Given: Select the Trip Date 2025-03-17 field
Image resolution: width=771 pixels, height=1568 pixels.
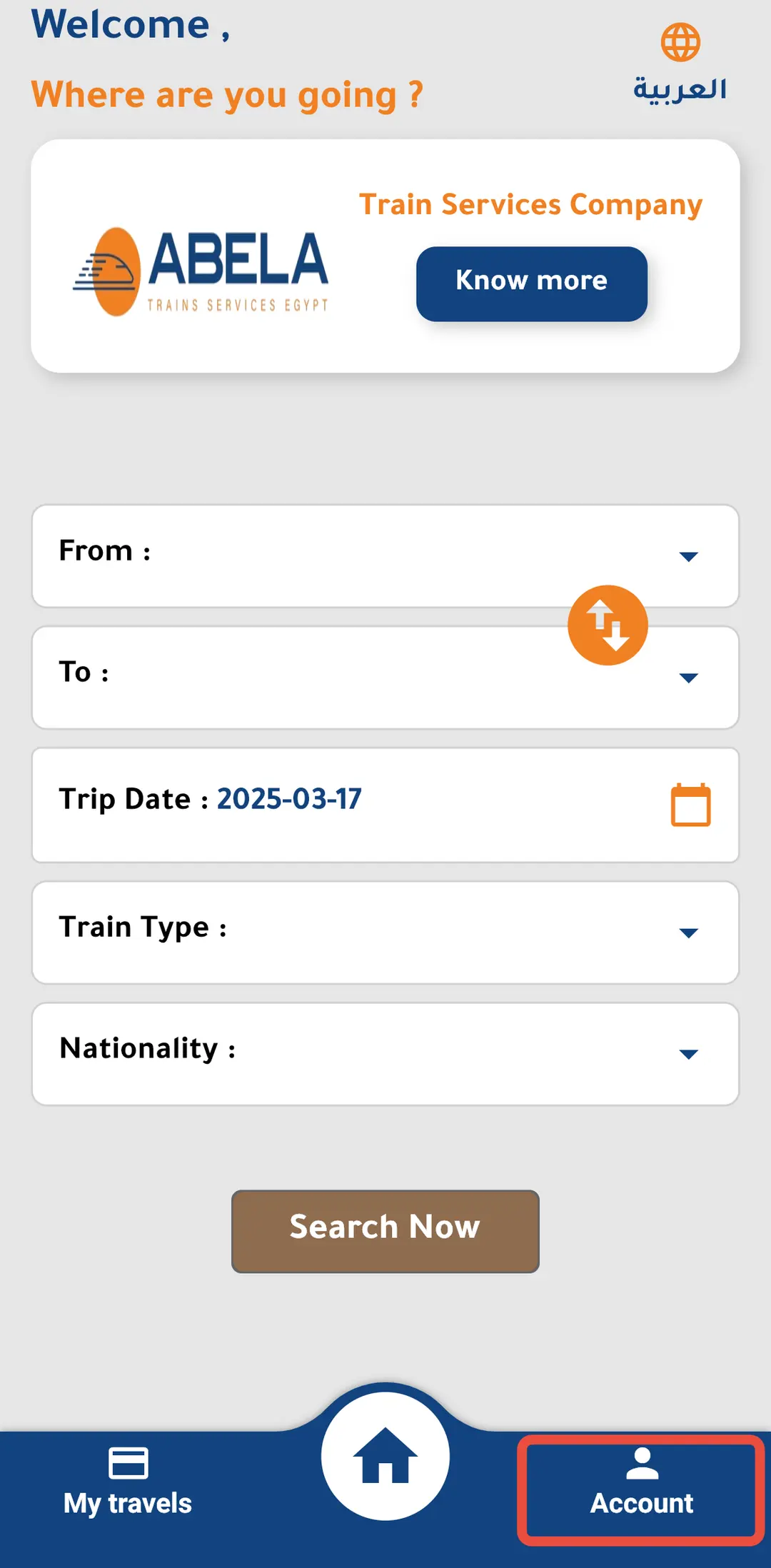Looking at the screenshot, I should click(x=385, y=805).
